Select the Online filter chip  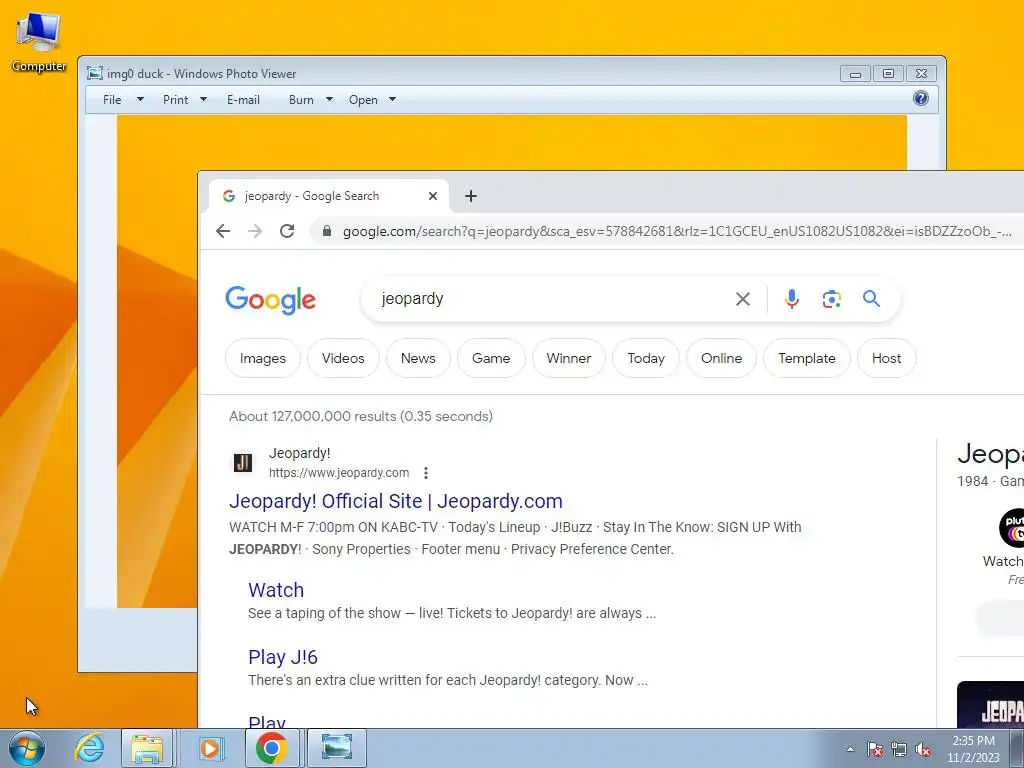pos(722,358)
